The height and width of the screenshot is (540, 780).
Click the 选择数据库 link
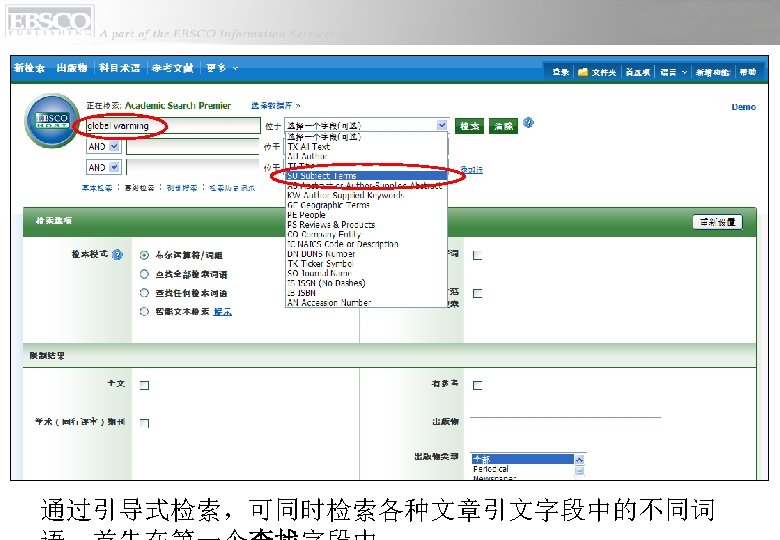click(x=276, y=105)
